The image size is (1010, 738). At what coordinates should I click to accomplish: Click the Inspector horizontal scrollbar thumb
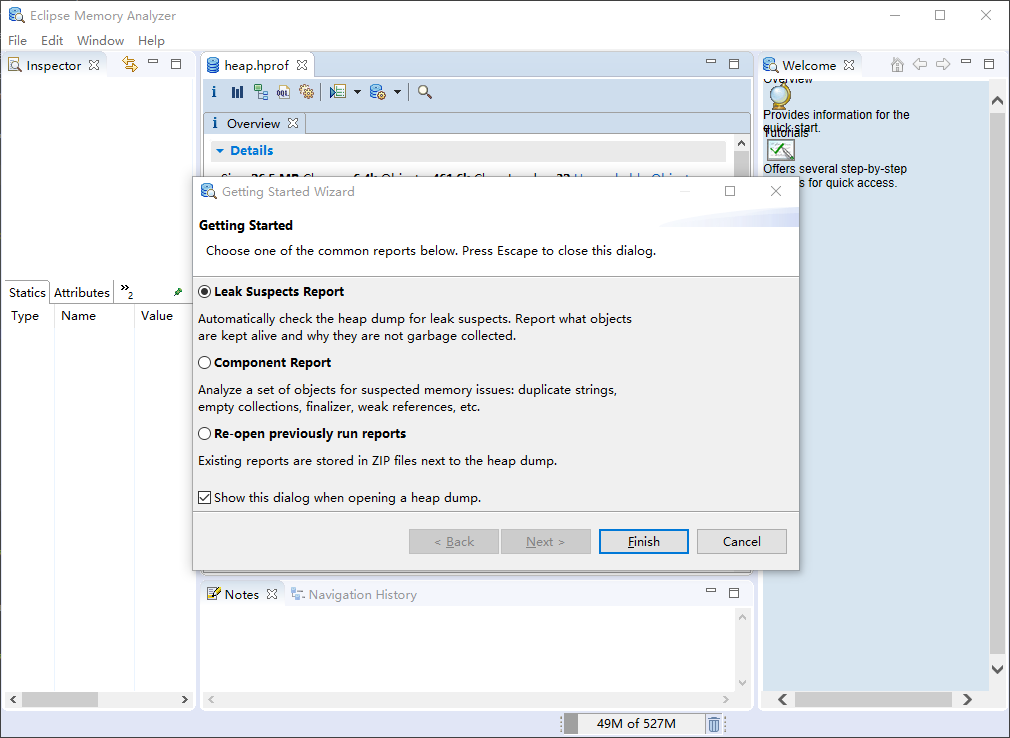point(60,699)
